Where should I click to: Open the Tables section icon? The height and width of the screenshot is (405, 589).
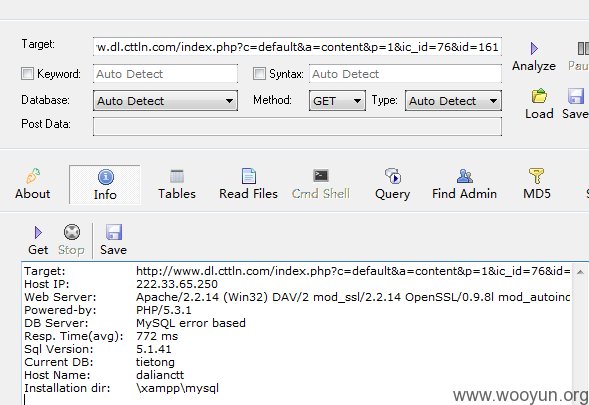[177, 176]
